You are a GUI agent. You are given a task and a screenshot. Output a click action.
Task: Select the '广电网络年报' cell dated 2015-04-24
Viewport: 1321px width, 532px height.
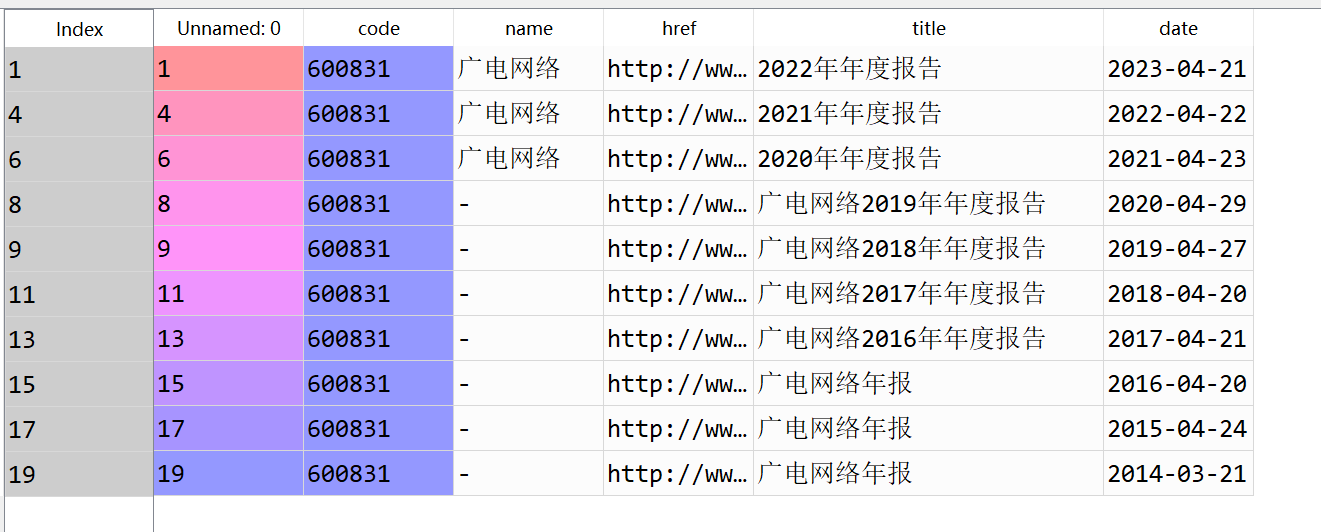pyautogui.click(x=929, y=429)
